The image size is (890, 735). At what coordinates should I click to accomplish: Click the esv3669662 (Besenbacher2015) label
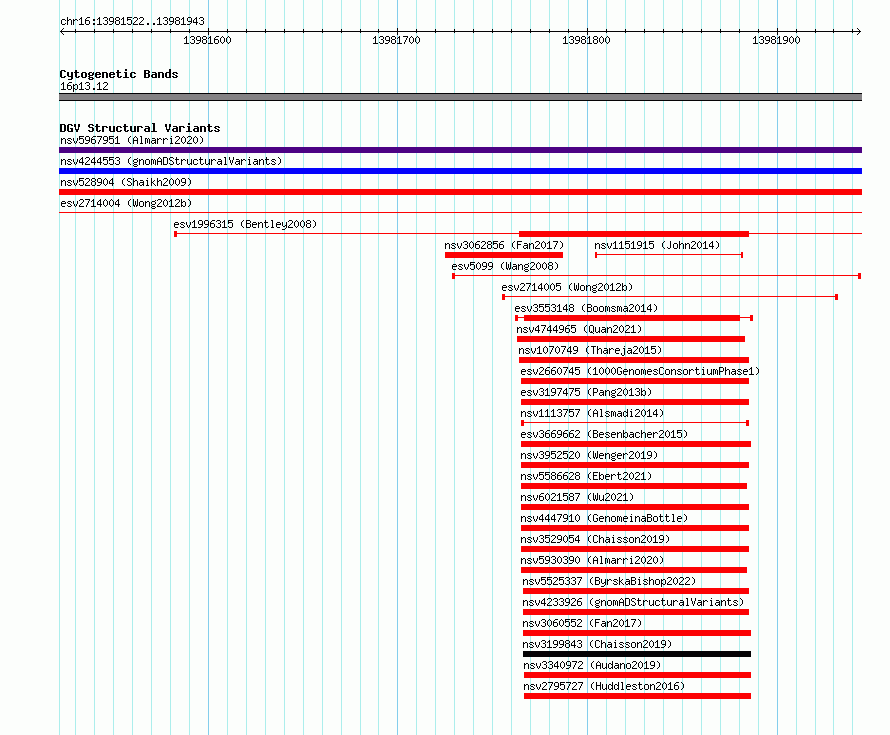point(604,434)
